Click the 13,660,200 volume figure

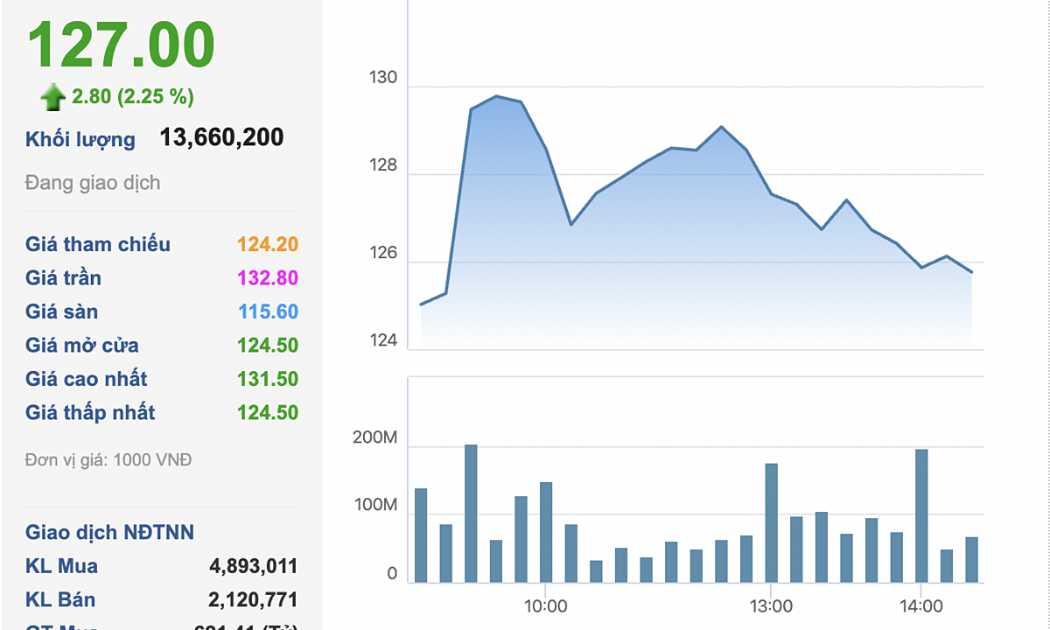tap(222, 138)
